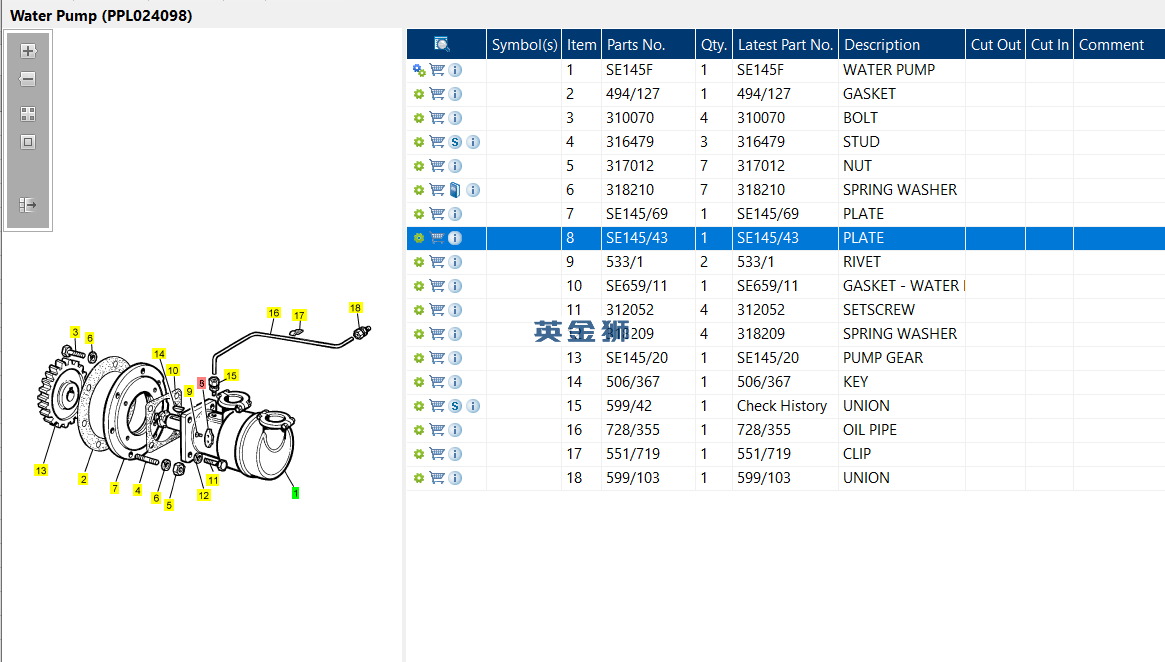Open info icon on PLATE SE145/69 row
This screenshot has height=662, width=1165.
tap(455, 214)
